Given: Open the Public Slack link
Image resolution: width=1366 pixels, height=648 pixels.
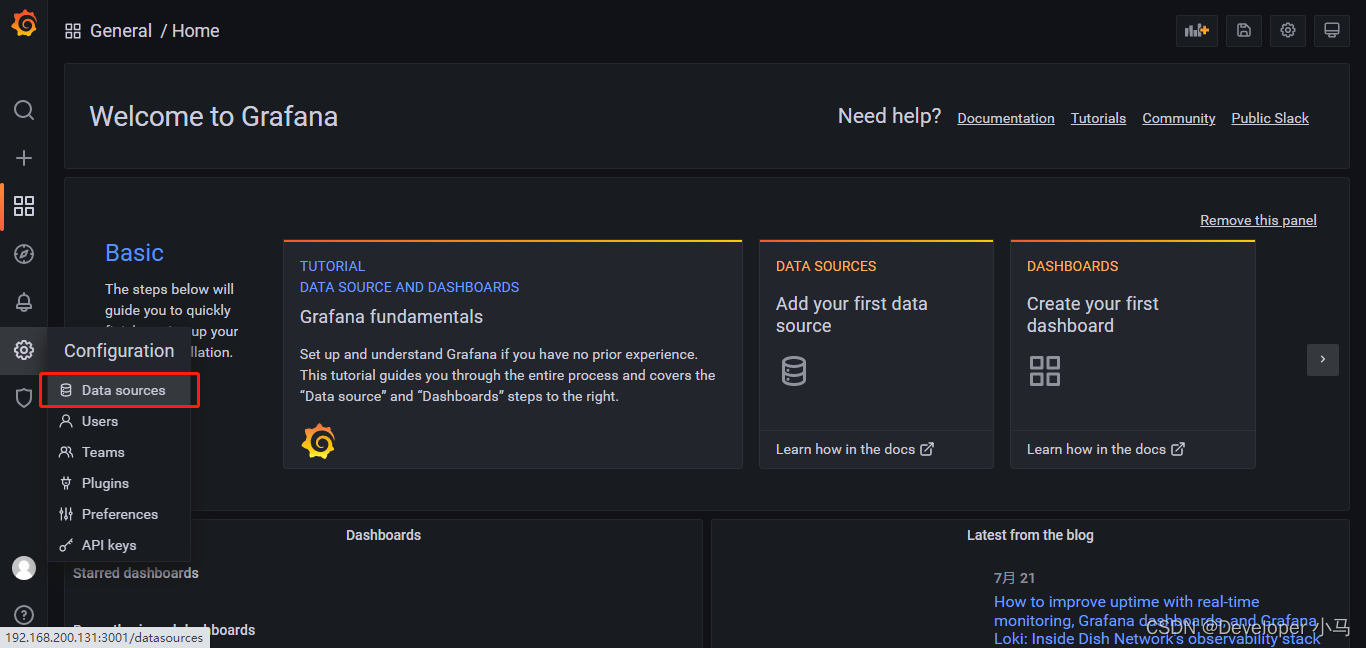Looking at the screenshot, I should point(1269,118).
